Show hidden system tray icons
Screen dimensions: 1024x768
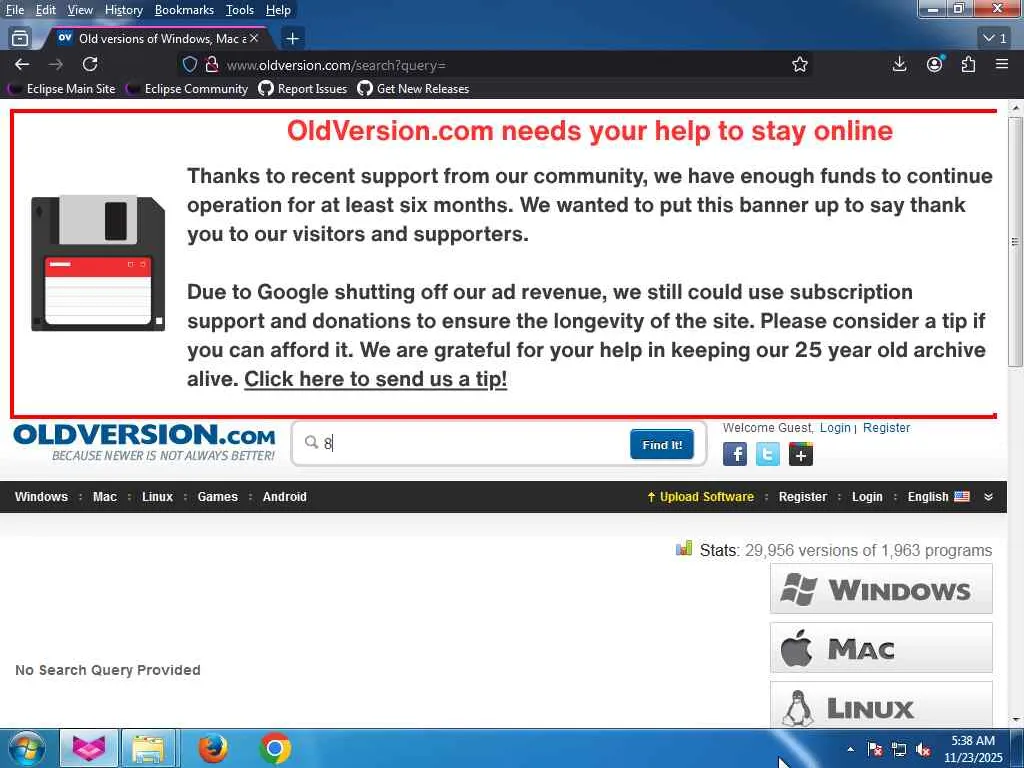850,749
